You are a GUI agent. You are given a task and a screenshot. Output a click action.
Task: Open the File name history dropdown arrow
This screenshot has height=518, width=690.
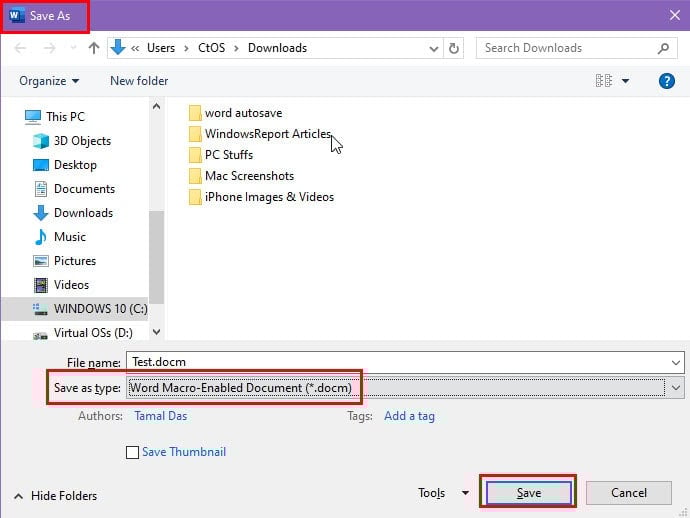pyautogui.click(x=676, y=362)
